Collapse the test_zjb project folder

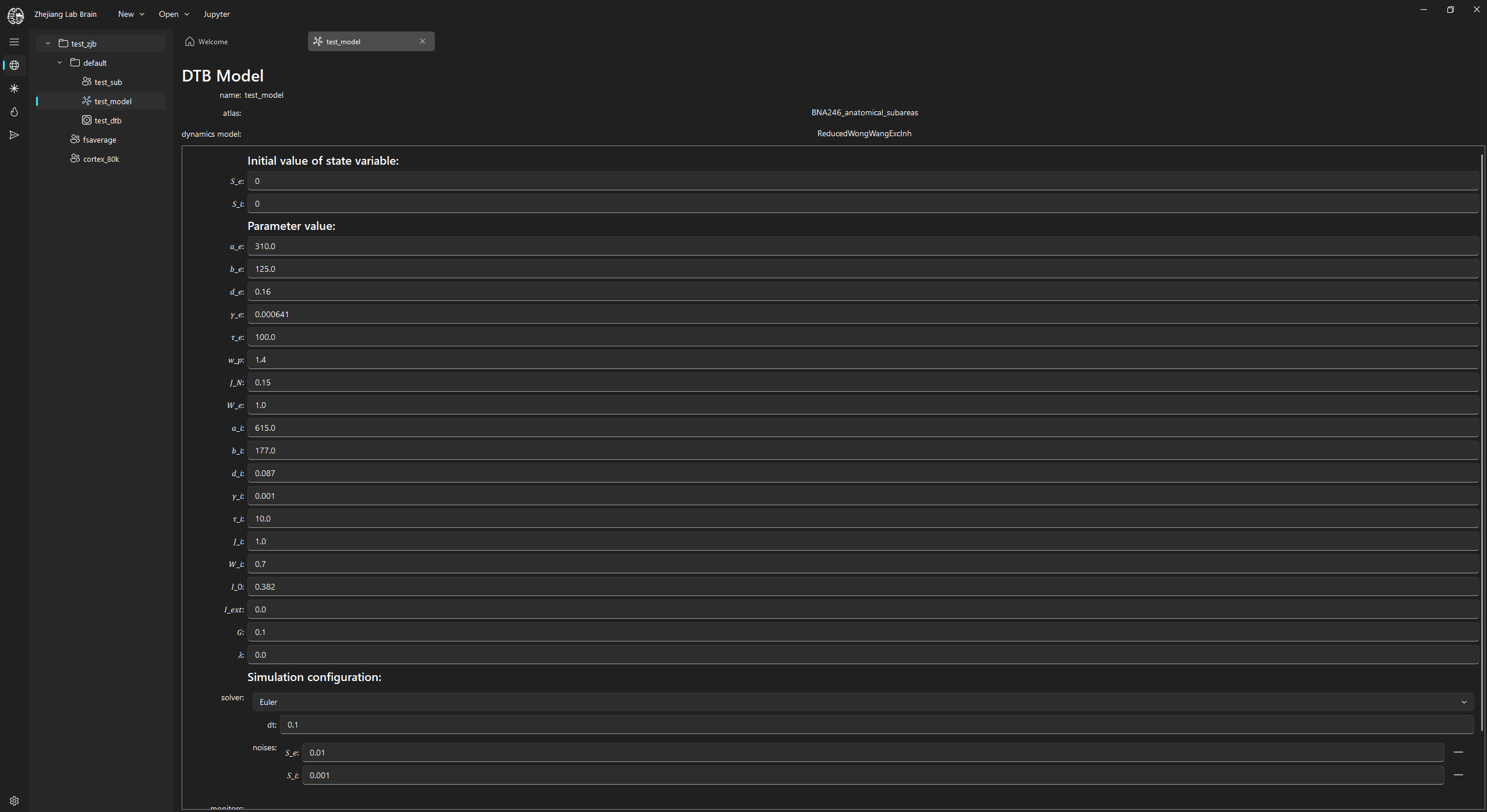(48, 44)
